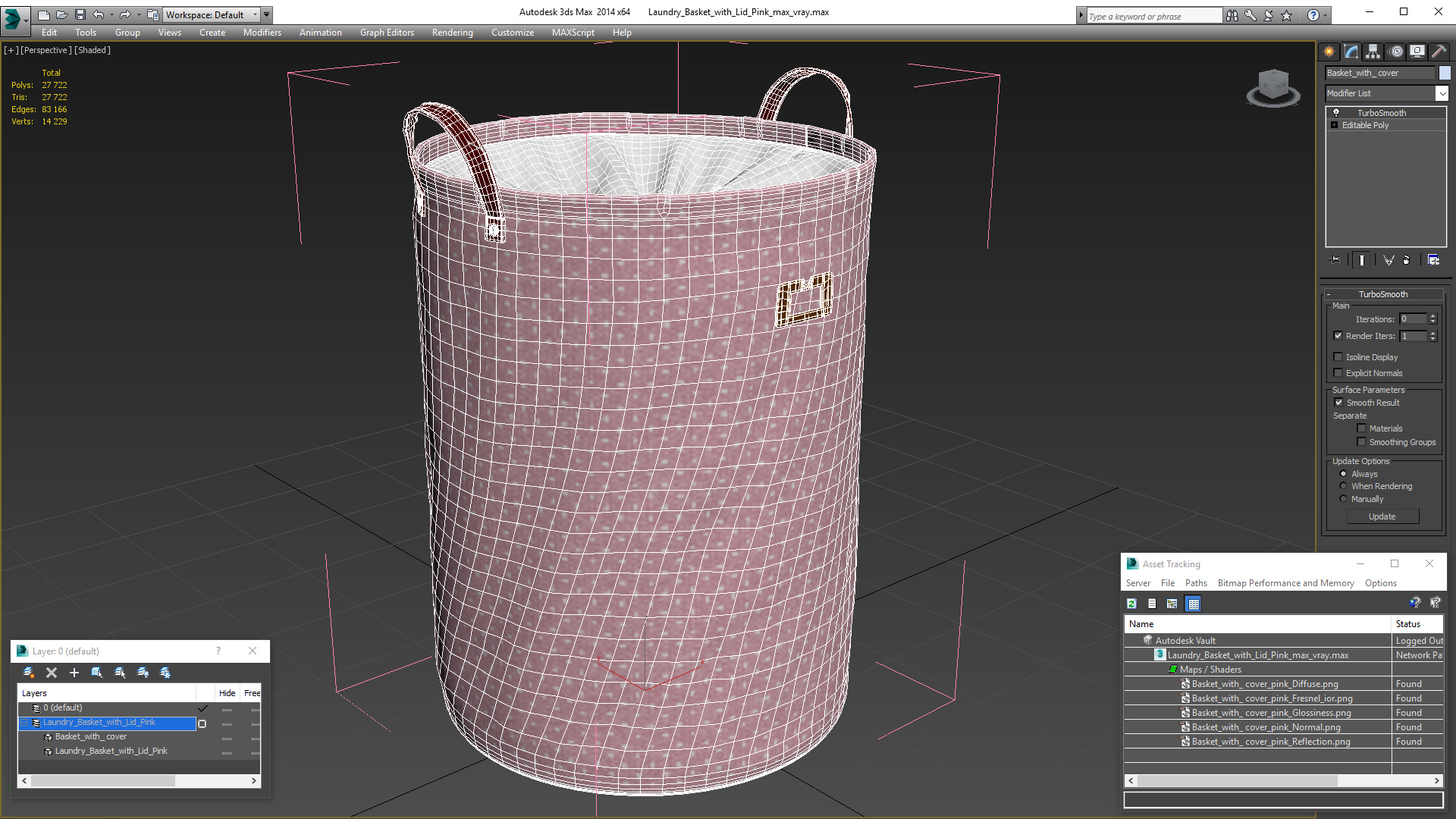The height and width of the screenshot is (819, 1456).
Task: Select Always update option
Action: point(1343,474)
